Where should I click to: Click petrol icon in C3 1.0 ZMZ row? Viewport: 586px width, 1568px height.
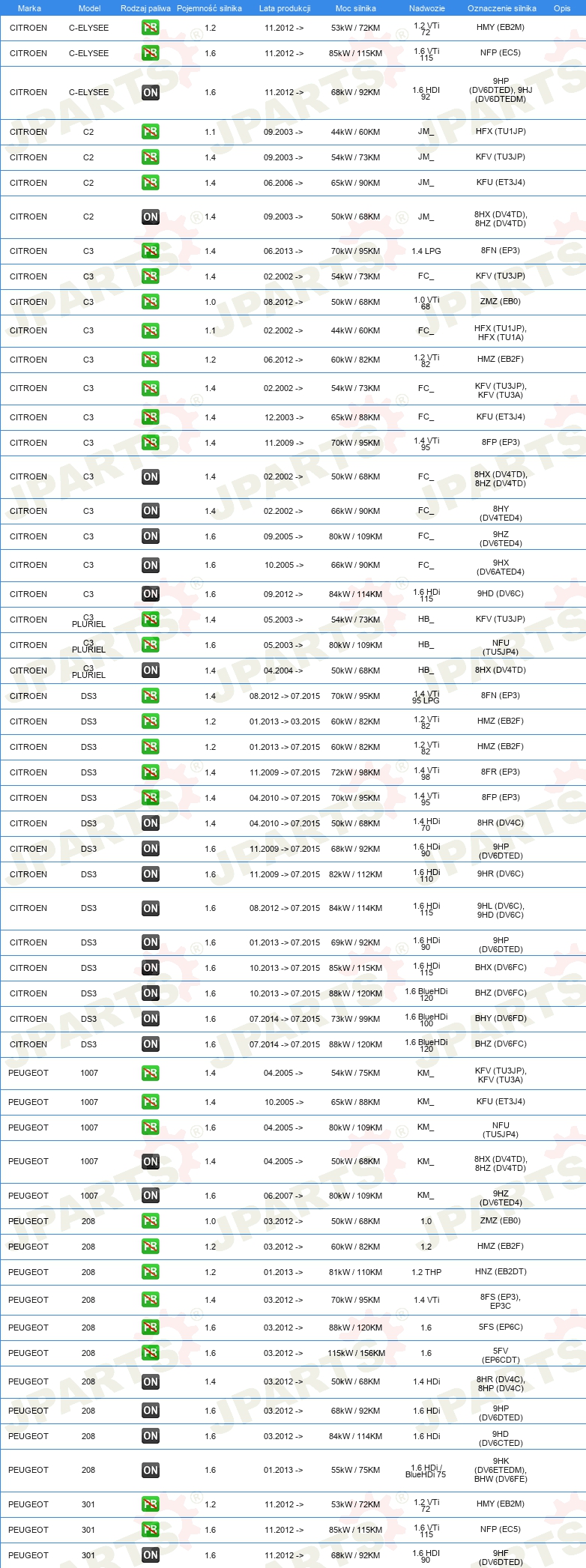tap(151, 302)
